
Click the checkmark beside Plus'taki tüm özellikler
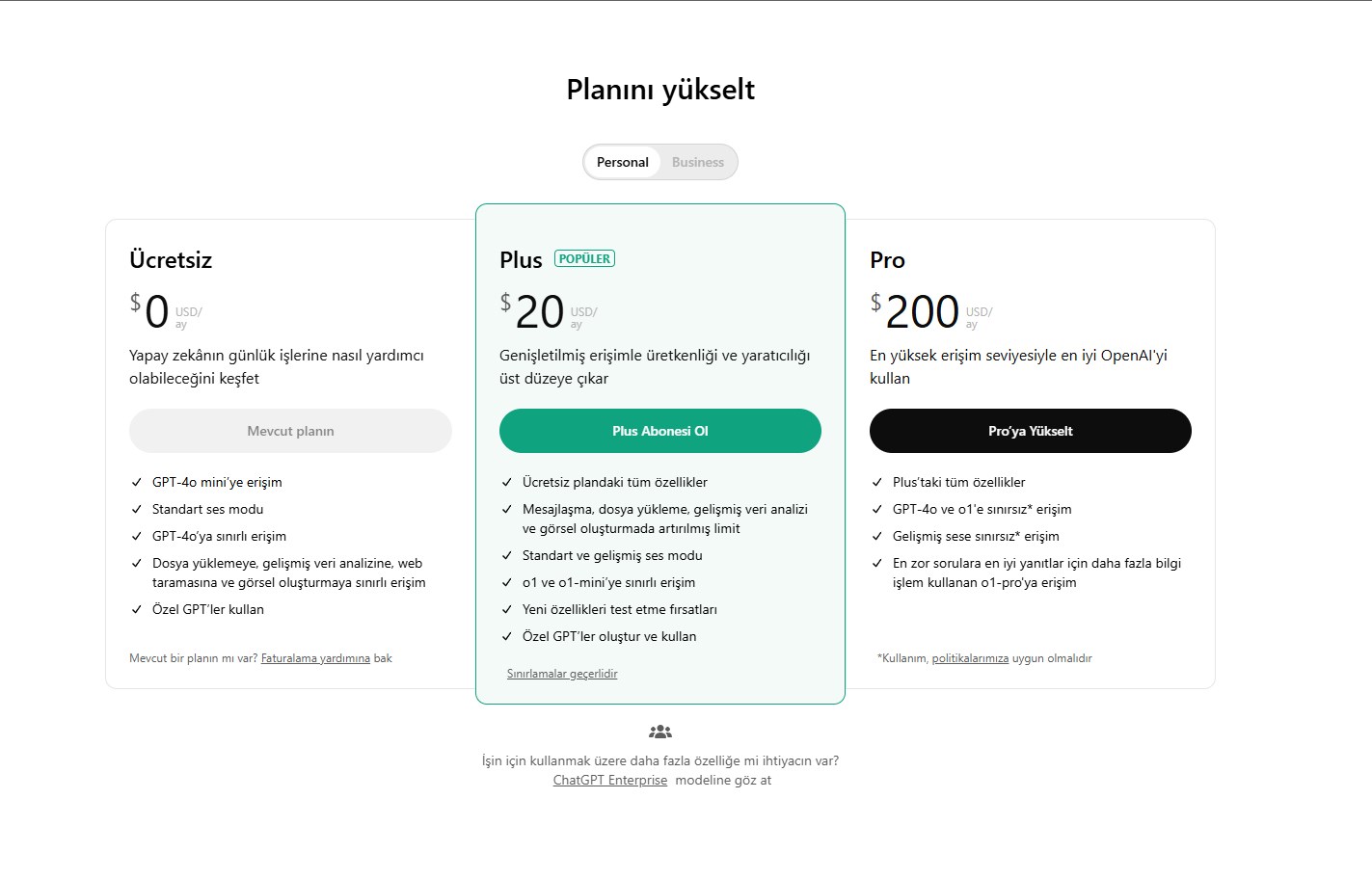coord(877,482)
